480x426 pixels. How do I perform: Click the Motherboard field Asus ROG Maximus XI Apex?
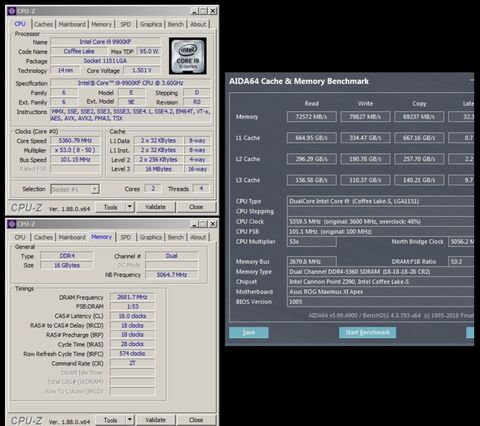click(x=380, y=292)
